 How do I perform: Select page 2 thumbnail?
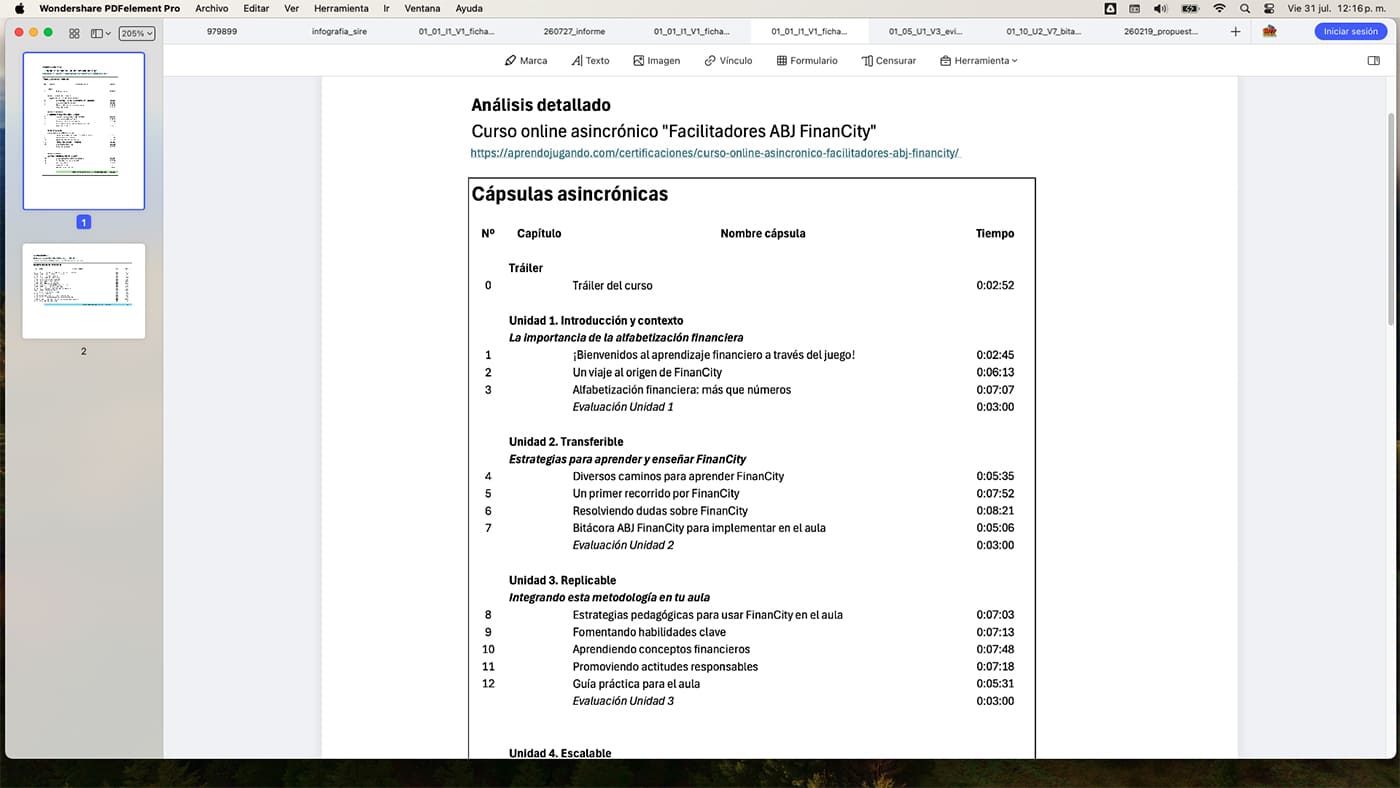click(x=84, y=291)
